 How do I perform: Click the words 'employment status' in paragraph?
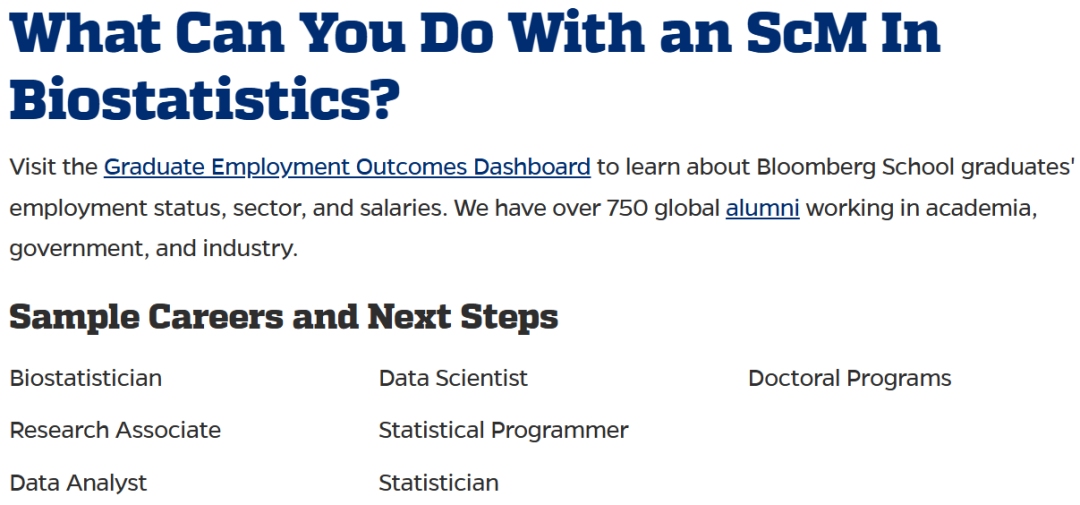[116, 208]
